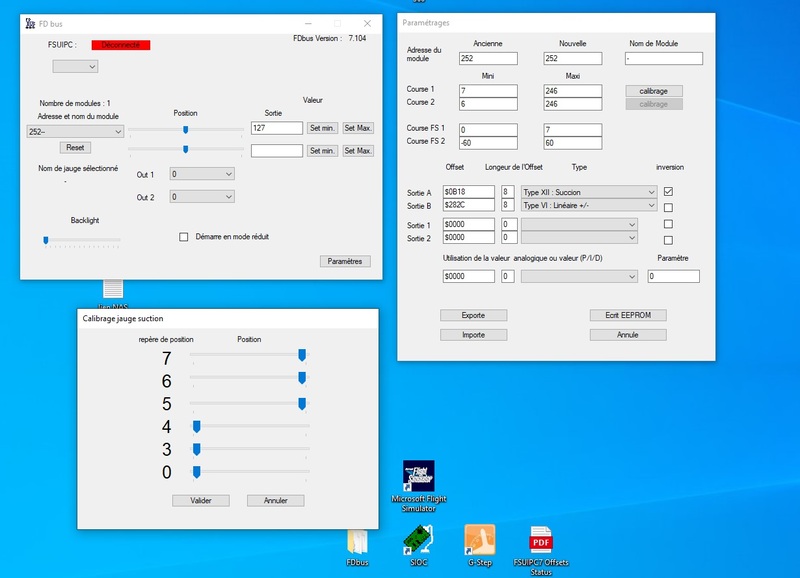
Task: Click the FD bus window title icon
Action: (30, 22)
